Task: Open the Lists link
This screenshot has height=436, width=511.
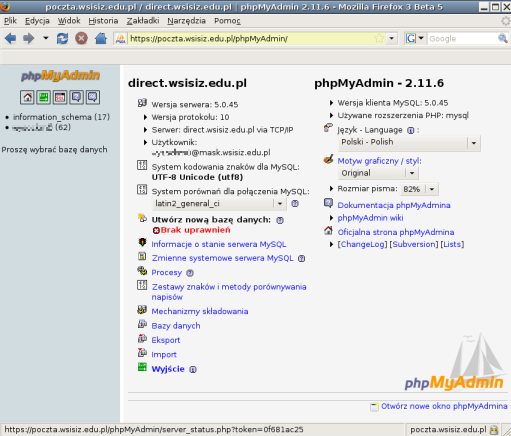Action: (452, 244)
